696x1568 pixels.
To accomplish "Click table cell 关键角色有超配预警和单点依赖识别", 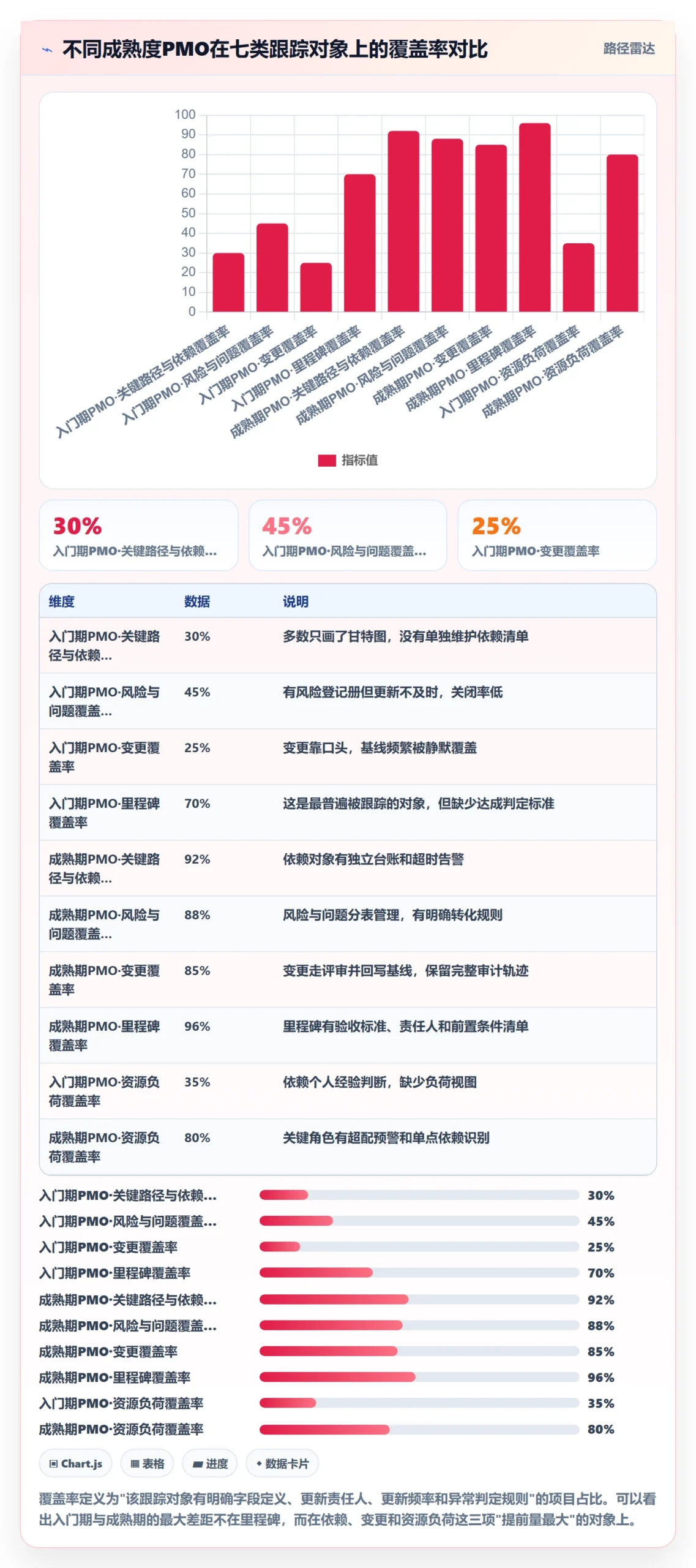I will (x=386, y=1138).
